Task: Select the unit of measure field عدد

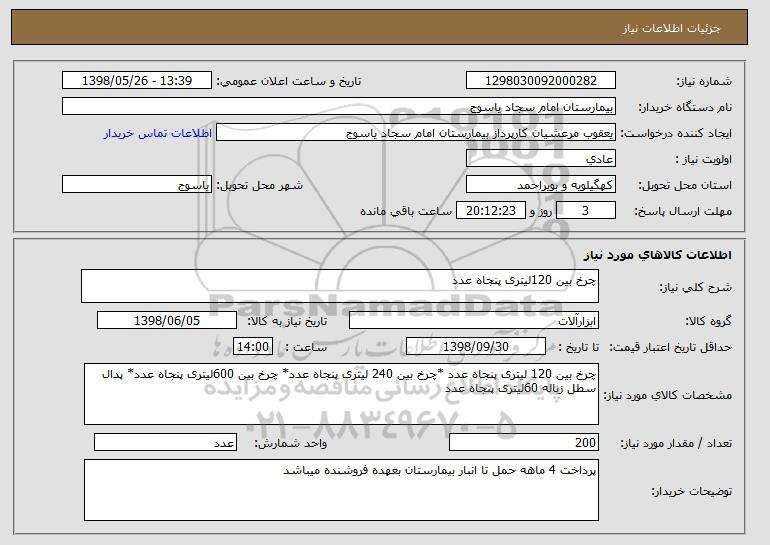Action: click(165, 442)
